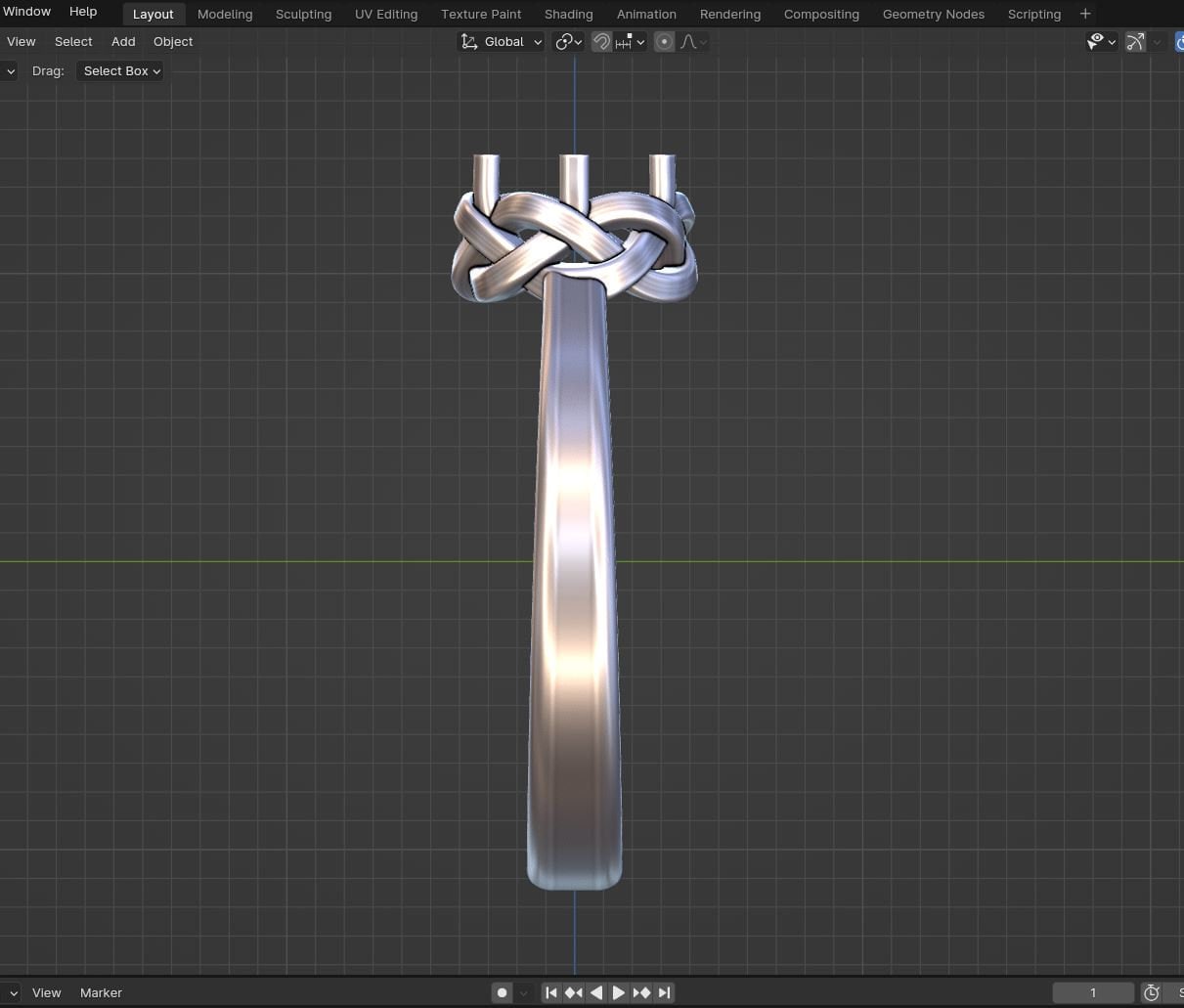Switch to the Animation workspace tab

tap(646, 14)
